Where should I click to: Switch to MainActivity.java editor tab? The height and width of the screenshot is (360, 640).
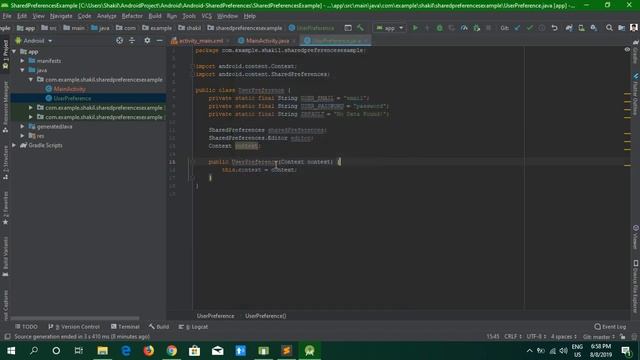[267, 41]
